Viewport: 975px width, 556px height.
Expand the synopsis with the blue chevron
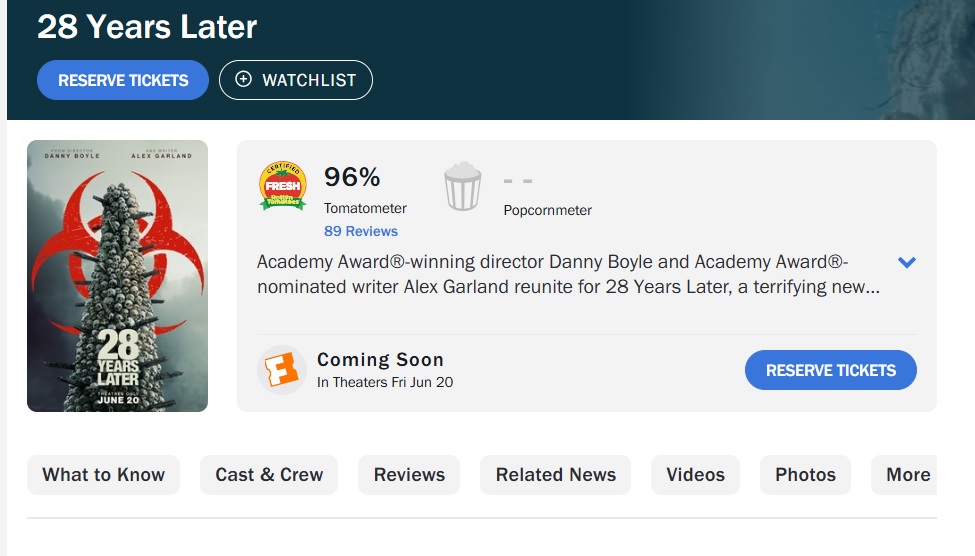906,263
